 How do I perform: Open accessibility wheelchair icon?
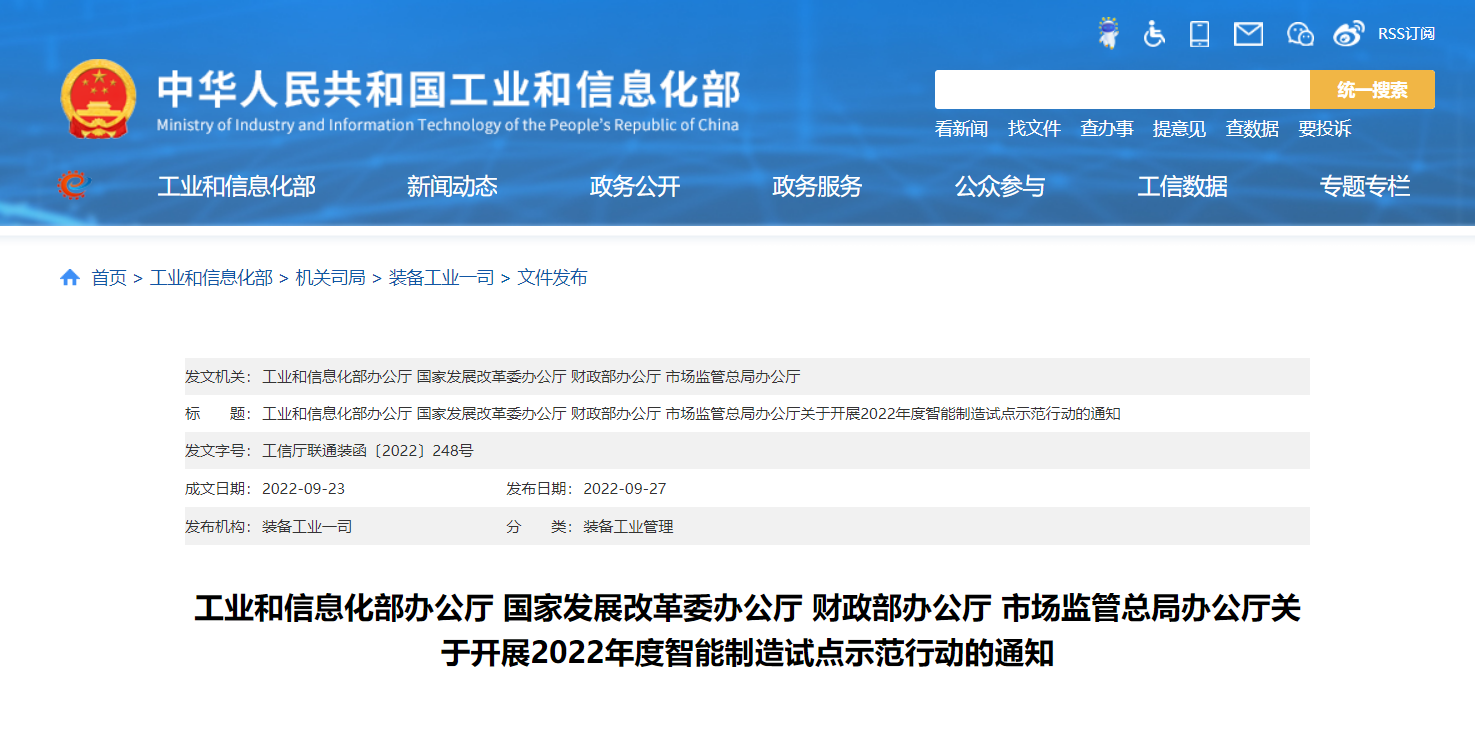[x=1154, y=33]
